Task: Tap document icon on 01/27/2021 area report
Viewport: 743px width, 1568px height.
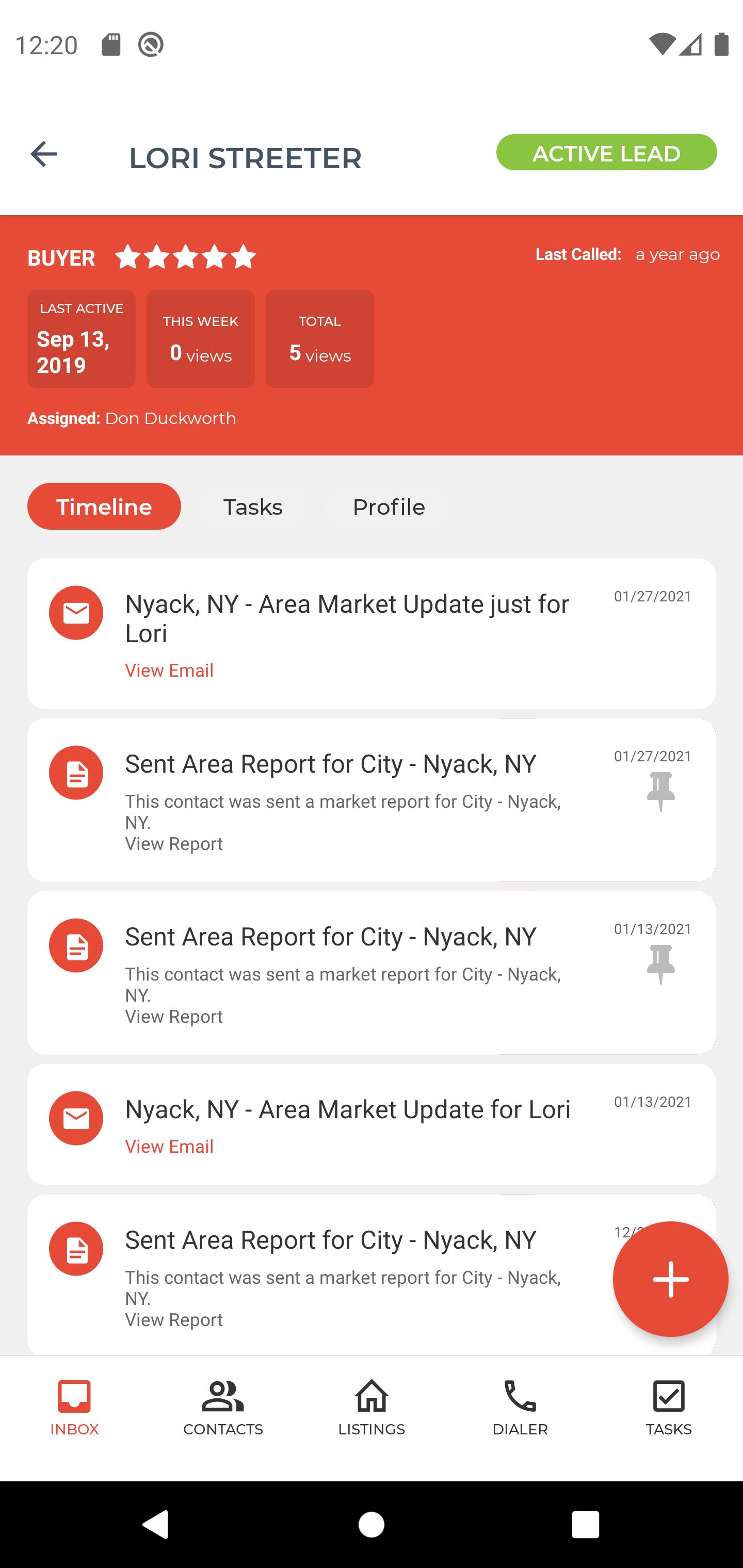Action: [76, 773]
